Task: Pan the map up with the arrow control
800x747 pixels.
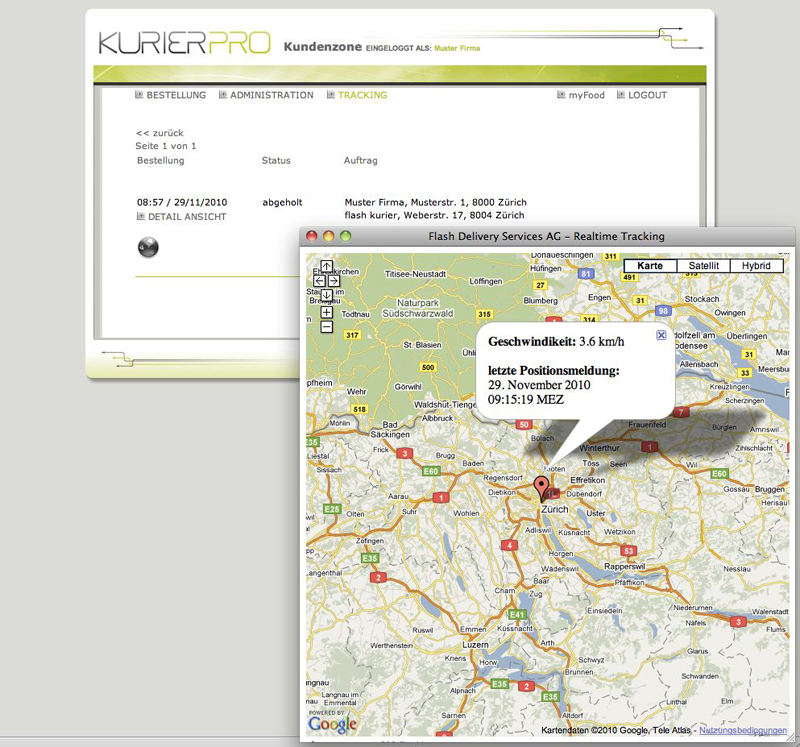Action: [x=327, y=266]
